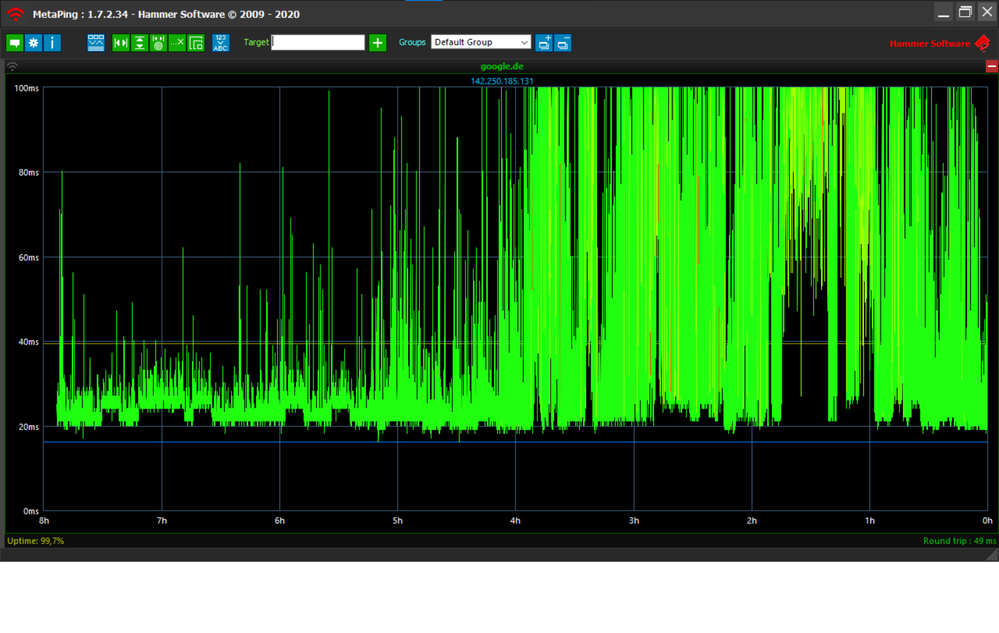Screen dimensions: 999x633
Task: Maximize the MetaPing window
Action: click(965, 13)
